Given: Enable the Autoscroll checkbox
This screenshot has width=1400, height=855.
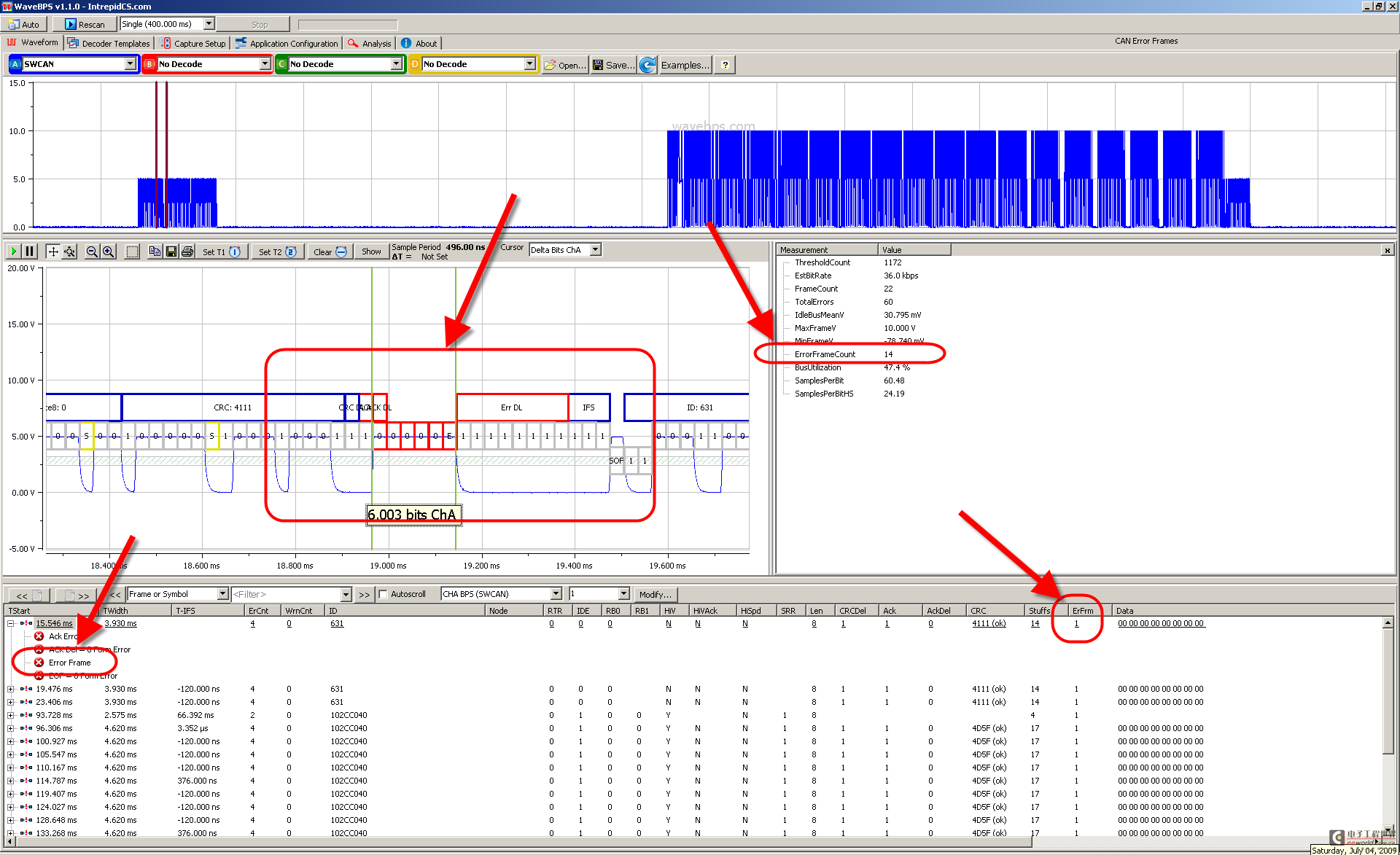Looking at the screenshot, I should 384,594.
